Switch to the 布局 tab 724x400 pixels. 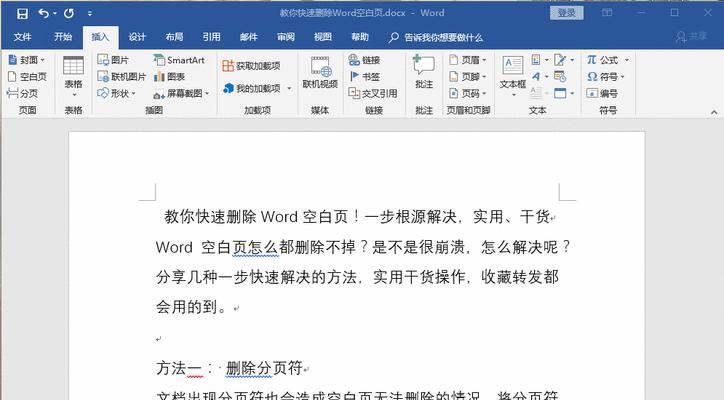click(174, 37)
